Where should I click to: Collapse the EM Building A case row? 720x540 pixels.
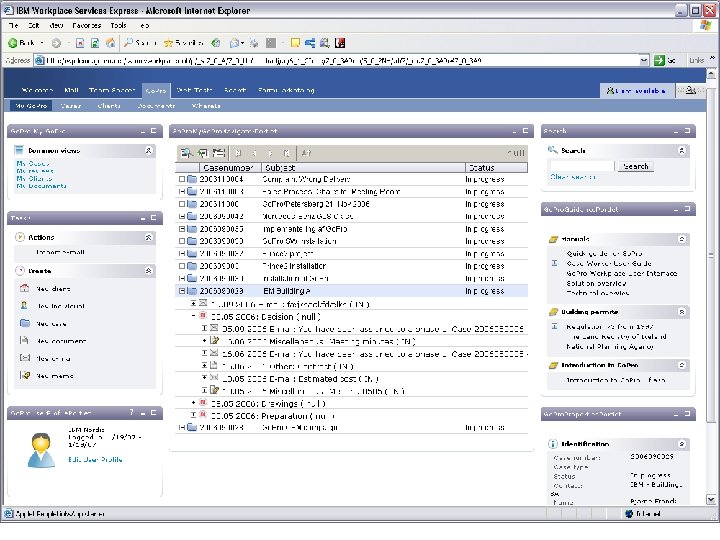point(181,291)
